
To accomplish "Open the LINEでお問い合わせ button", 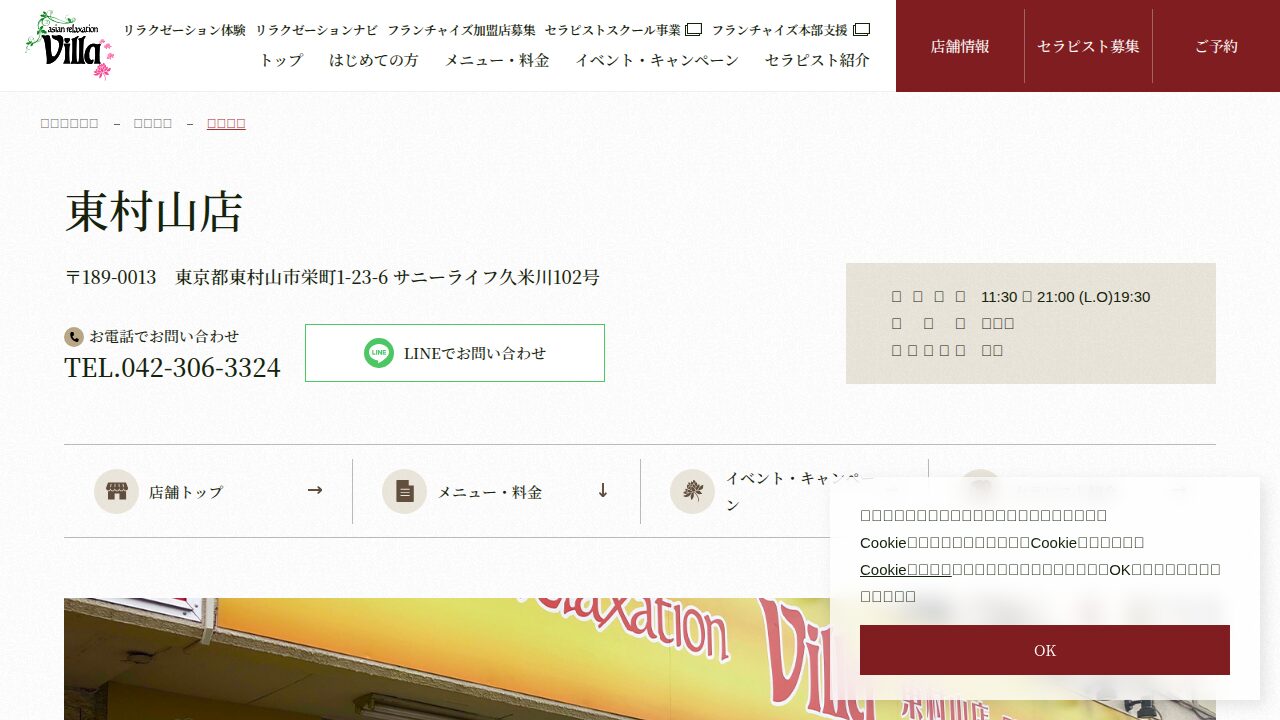I will click(455, 353).
